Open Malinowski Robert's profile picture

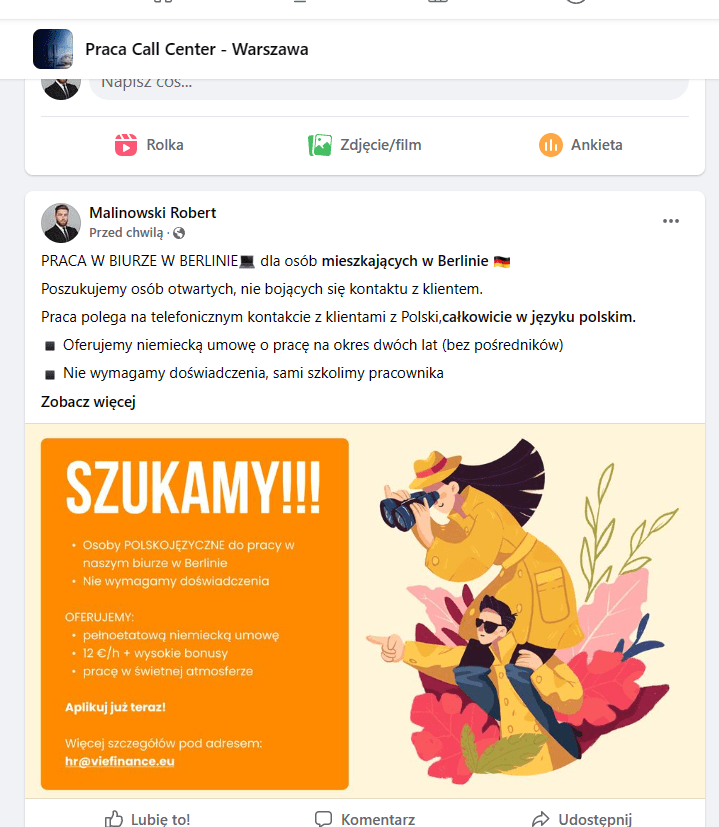click(x=61, y=223)
